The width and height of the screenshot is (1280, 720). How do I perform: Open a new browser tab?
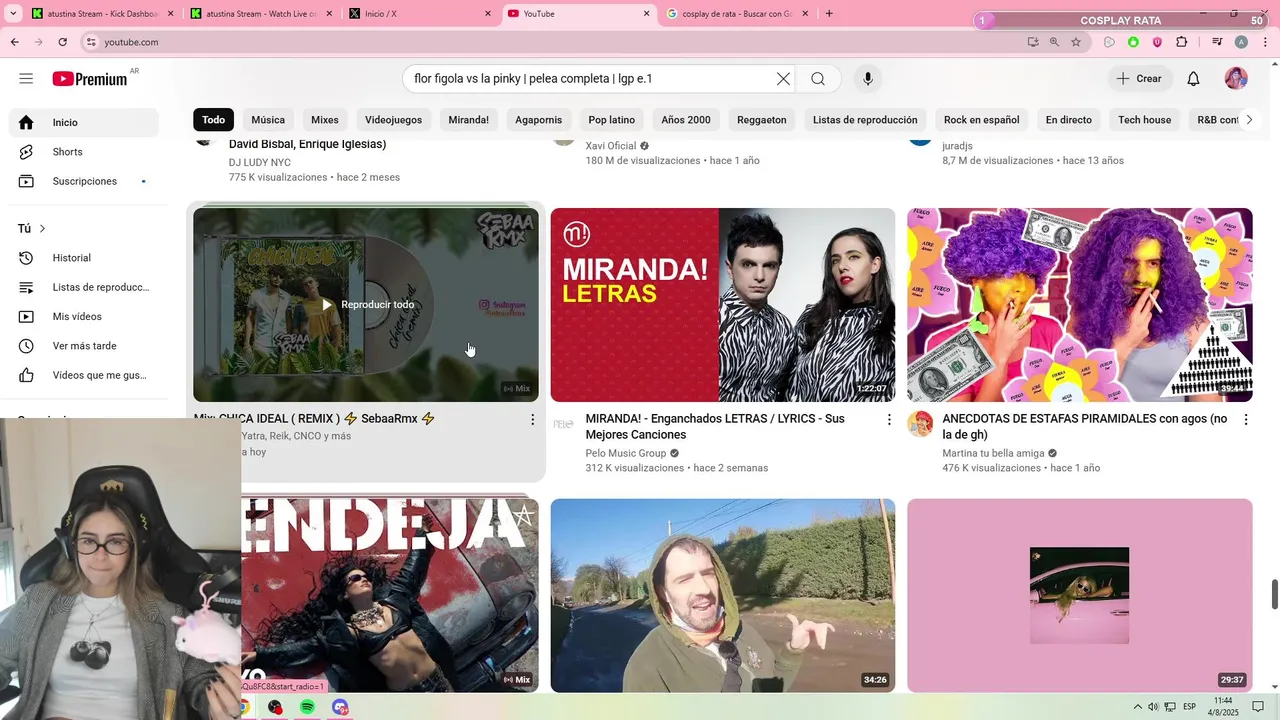[x=829, y=14]
